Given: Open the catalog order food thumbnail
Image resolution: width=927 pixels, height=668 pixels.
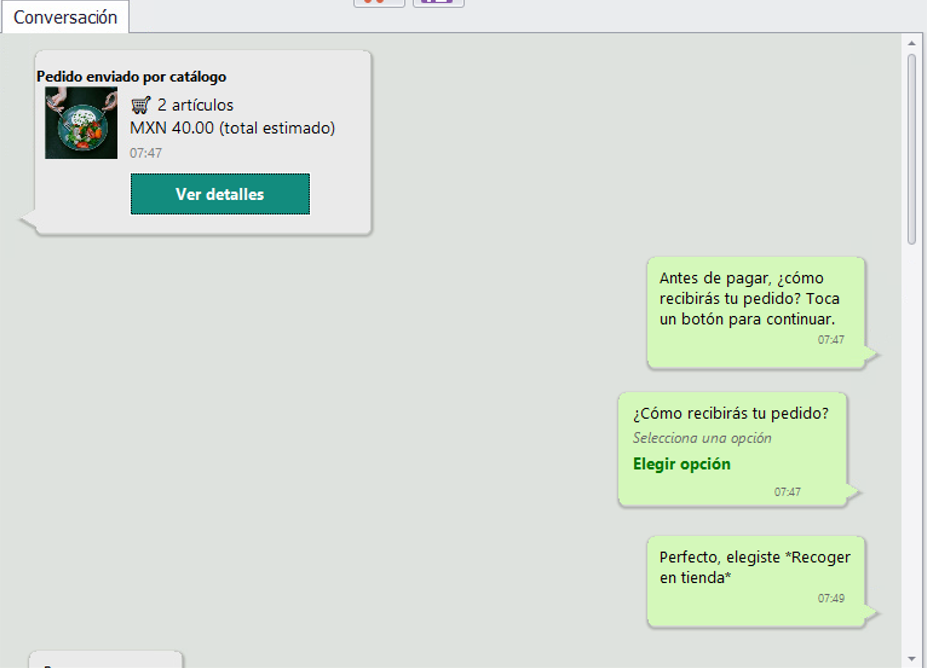Looking at the screenshot, I should click(x=81, y=123).
